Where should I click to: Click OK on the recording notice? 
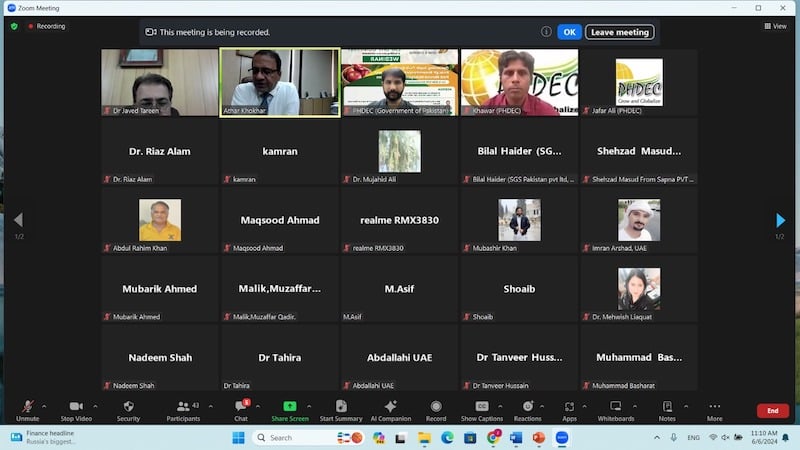click(x=568, y=32)
